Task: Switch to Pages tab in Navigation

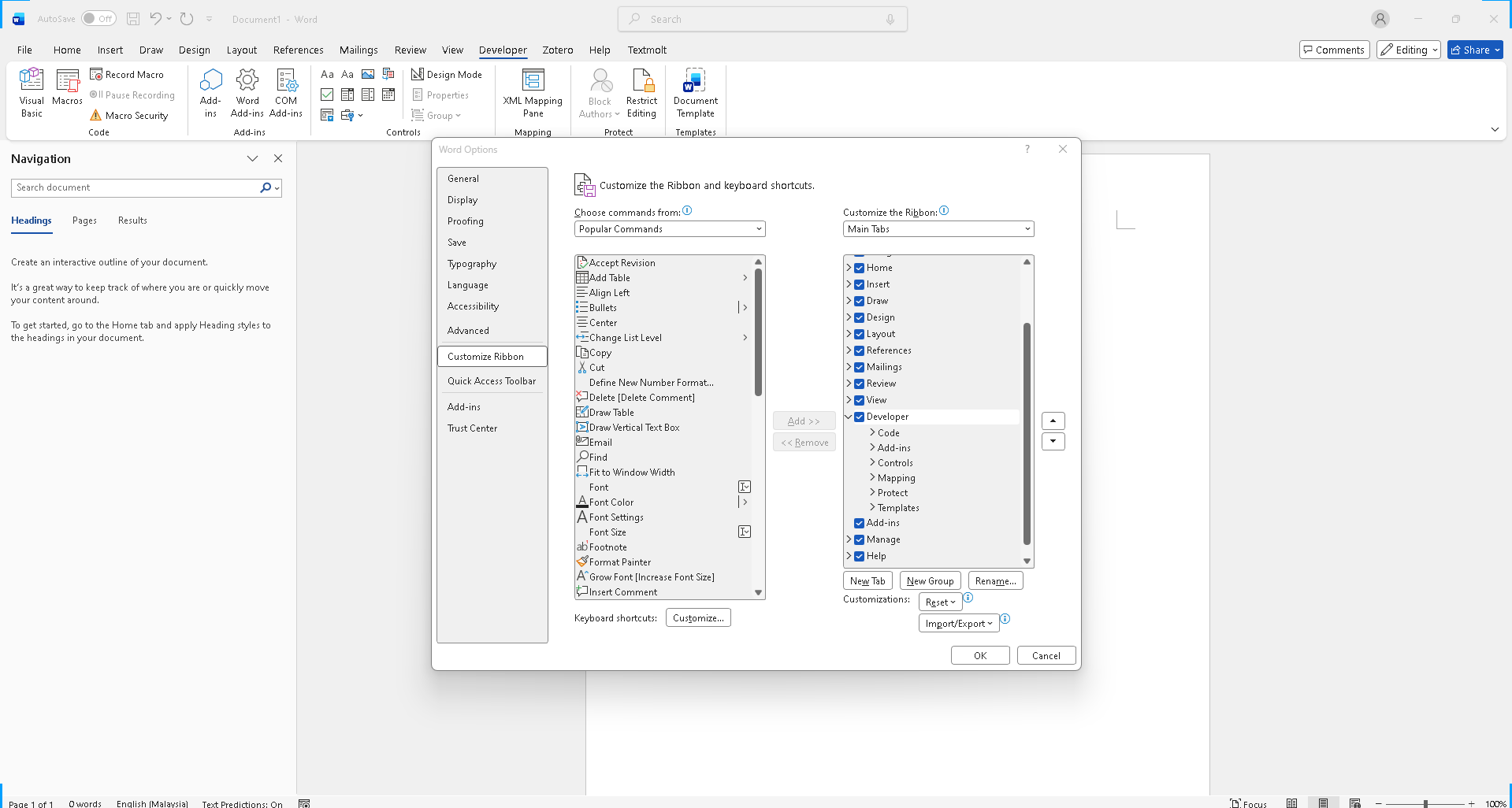Action: click(x=84, y=221)
